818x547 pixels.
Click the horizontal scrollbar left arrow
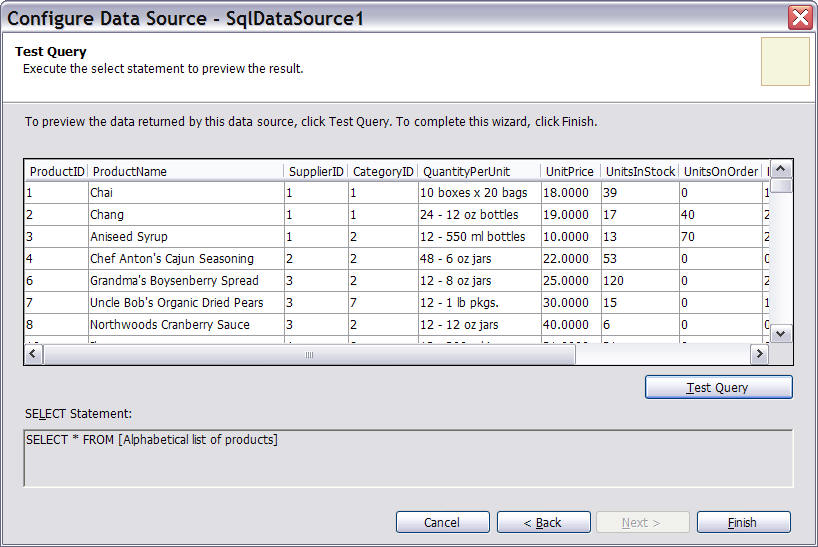coord(34,354)
